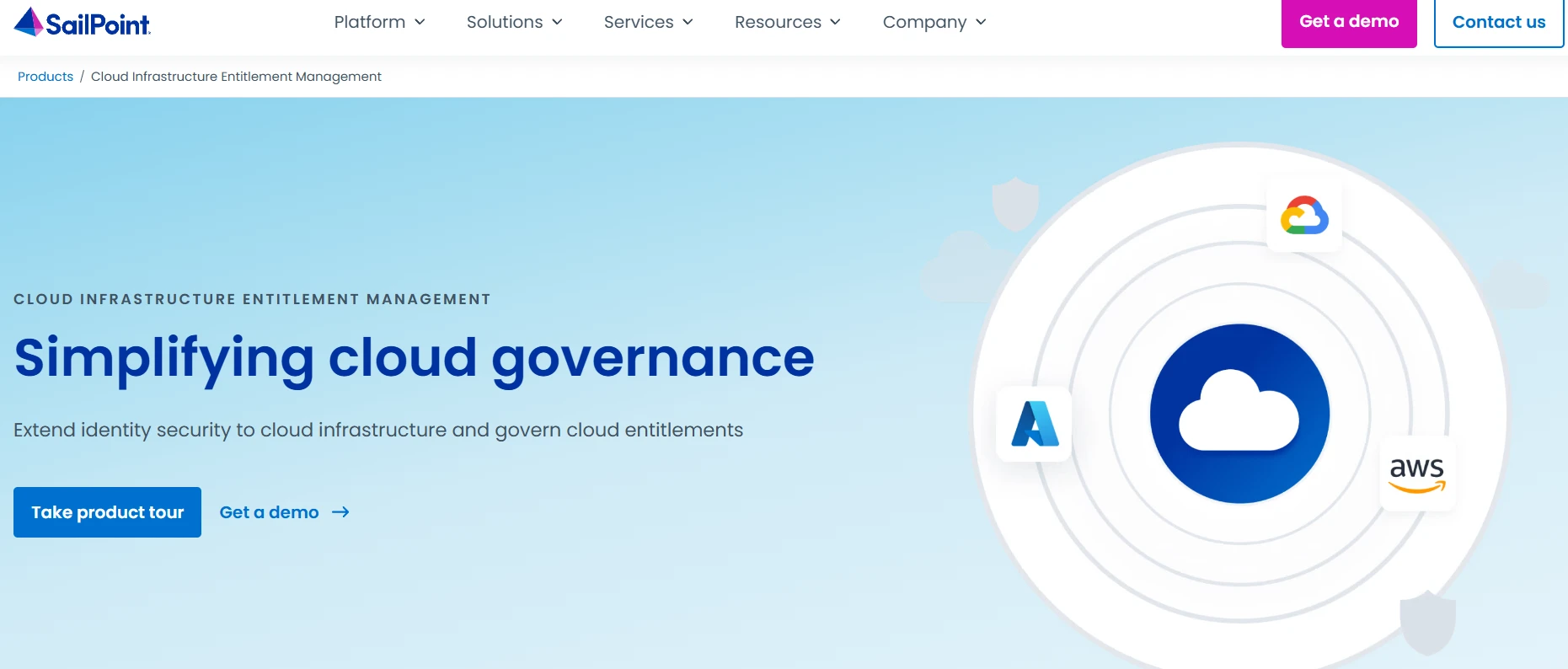Click the Take product tour button
Viewport: 1568px width, 669px height.
click(107, 512)
